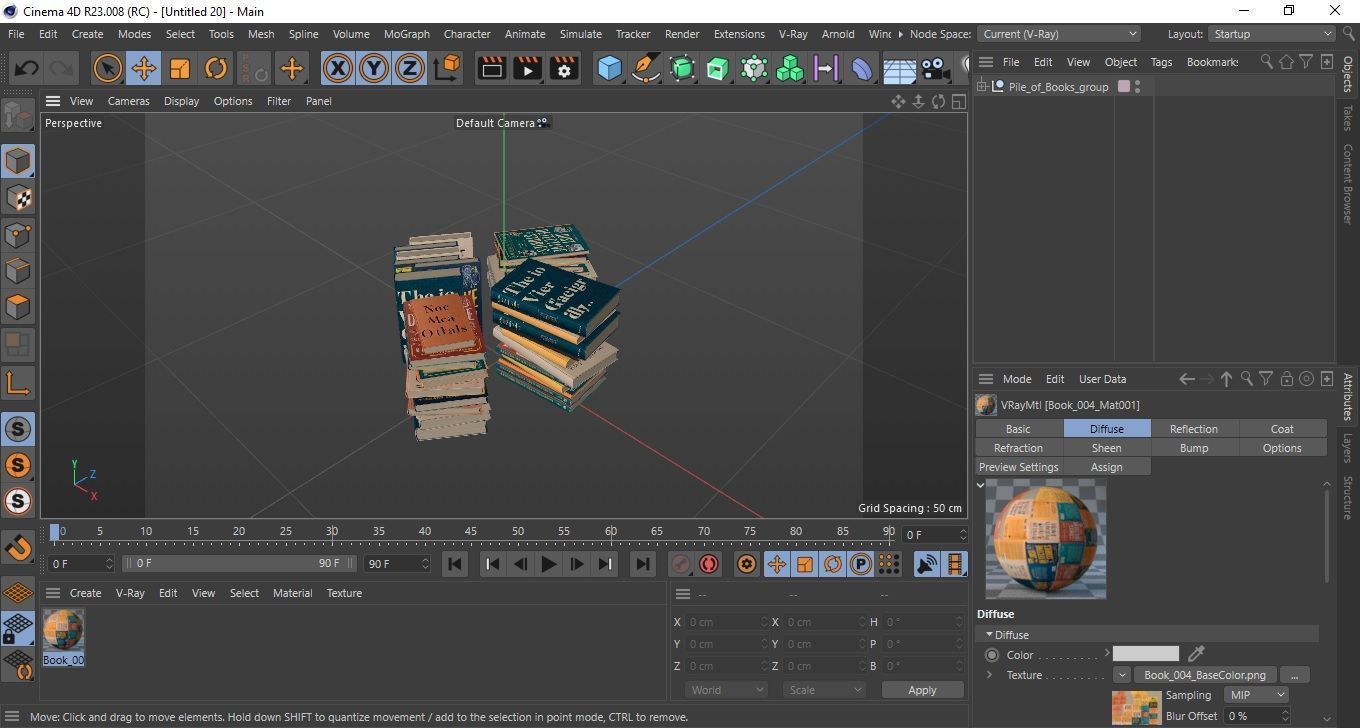Open viewport Cameras menu
This screenshot has height=728, width=1360.
coord(129,101)
